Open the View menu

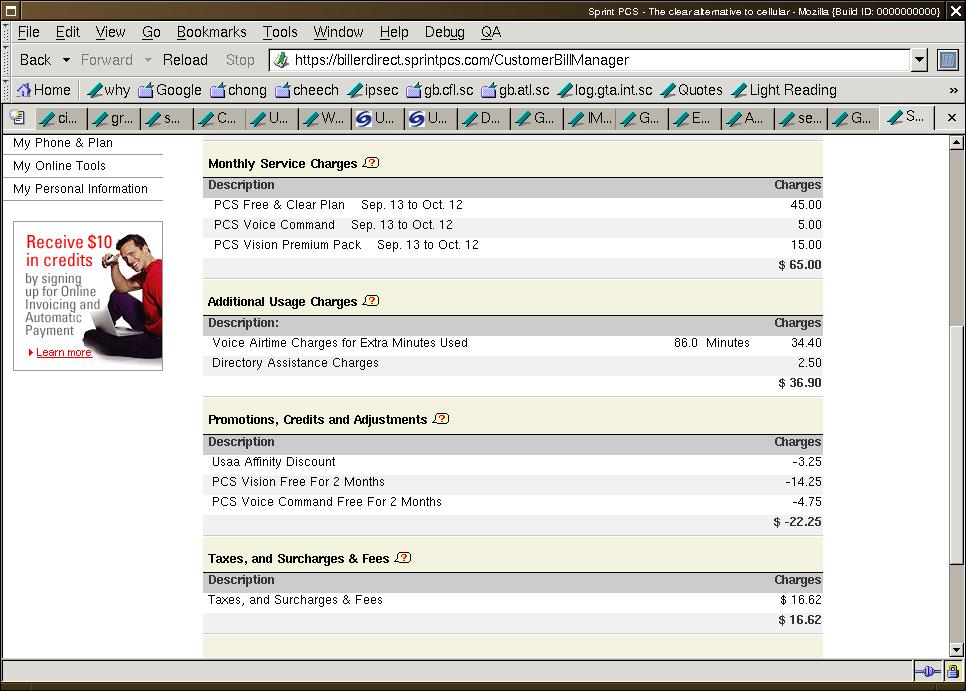pos(110,32)
